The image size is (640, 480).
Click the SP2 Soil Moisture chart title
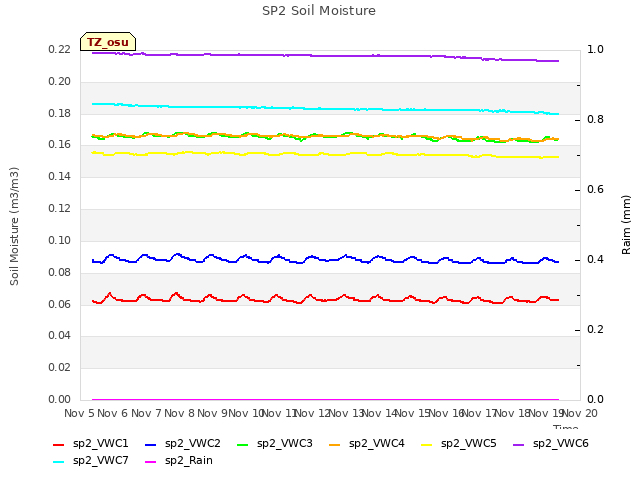point(319,11)
